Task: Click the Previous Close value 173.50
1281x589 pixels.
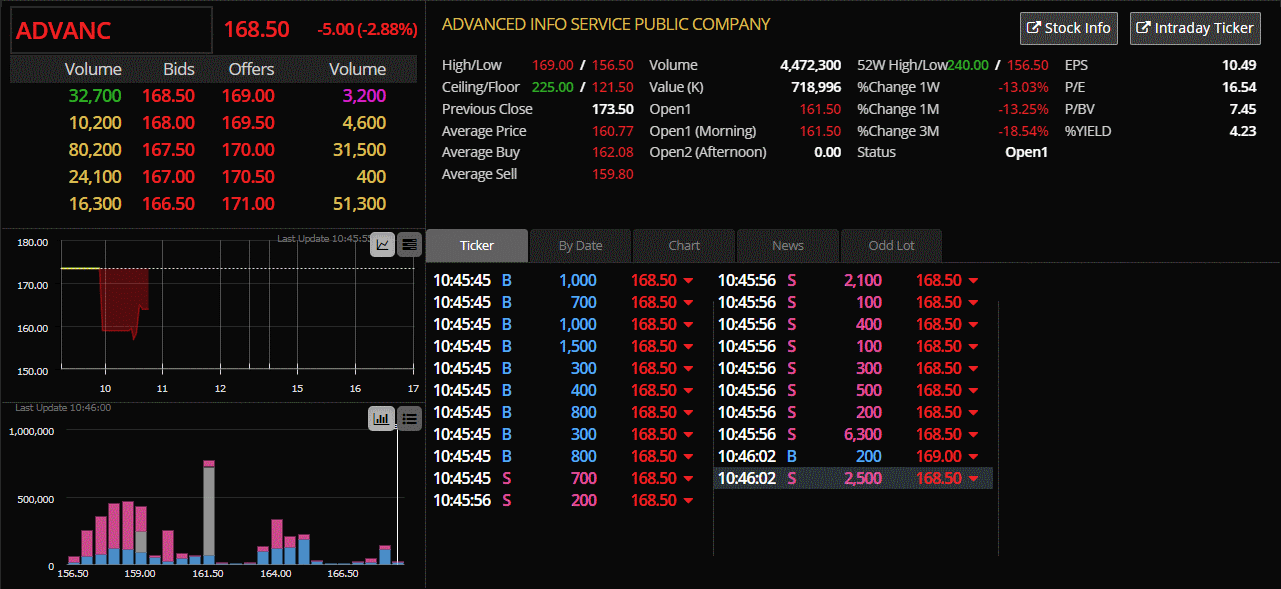Action: click(613, 109)
